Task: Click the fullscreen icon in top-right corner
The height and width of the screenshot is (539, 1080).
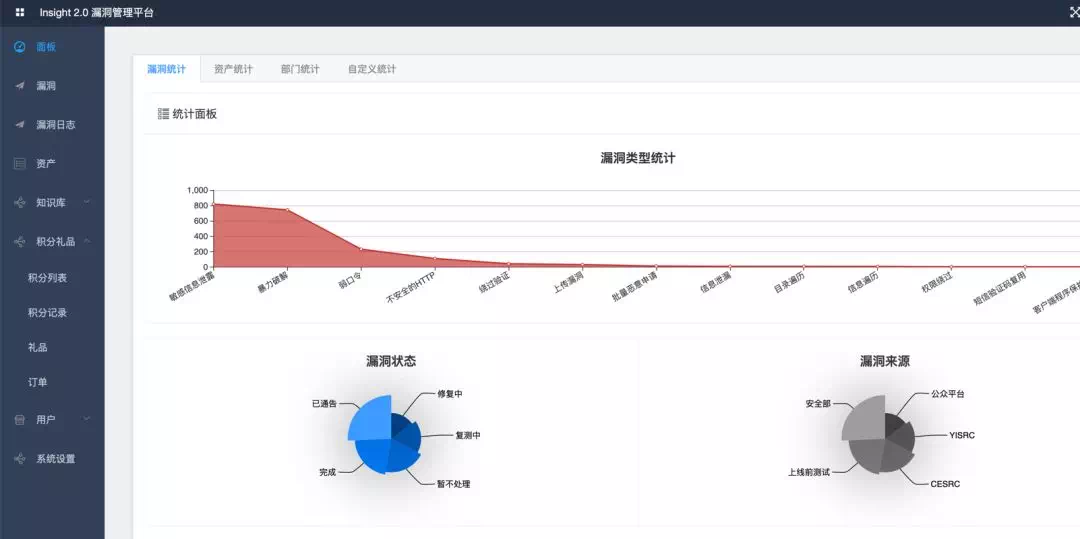Action: click(x=1074, y=13)
